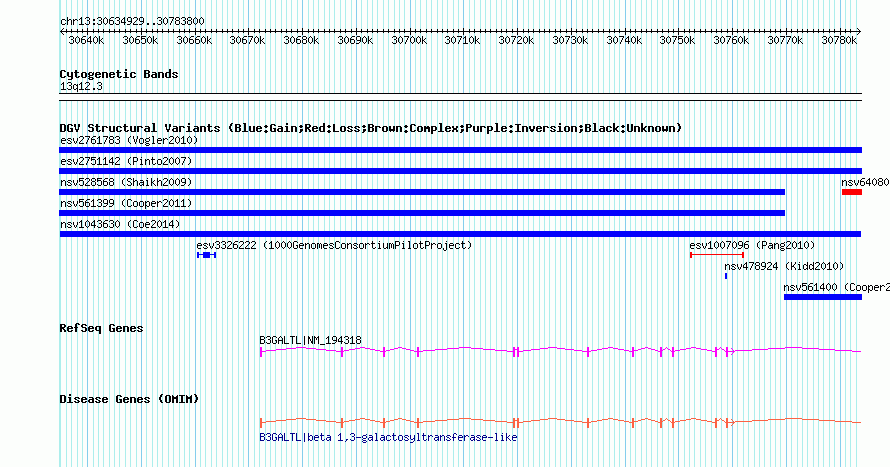Image resolution: width=890 pixels, height=467 pixels.
Task: Open the B3GALTL|NM_194318 label
Action: coord(310,340)
